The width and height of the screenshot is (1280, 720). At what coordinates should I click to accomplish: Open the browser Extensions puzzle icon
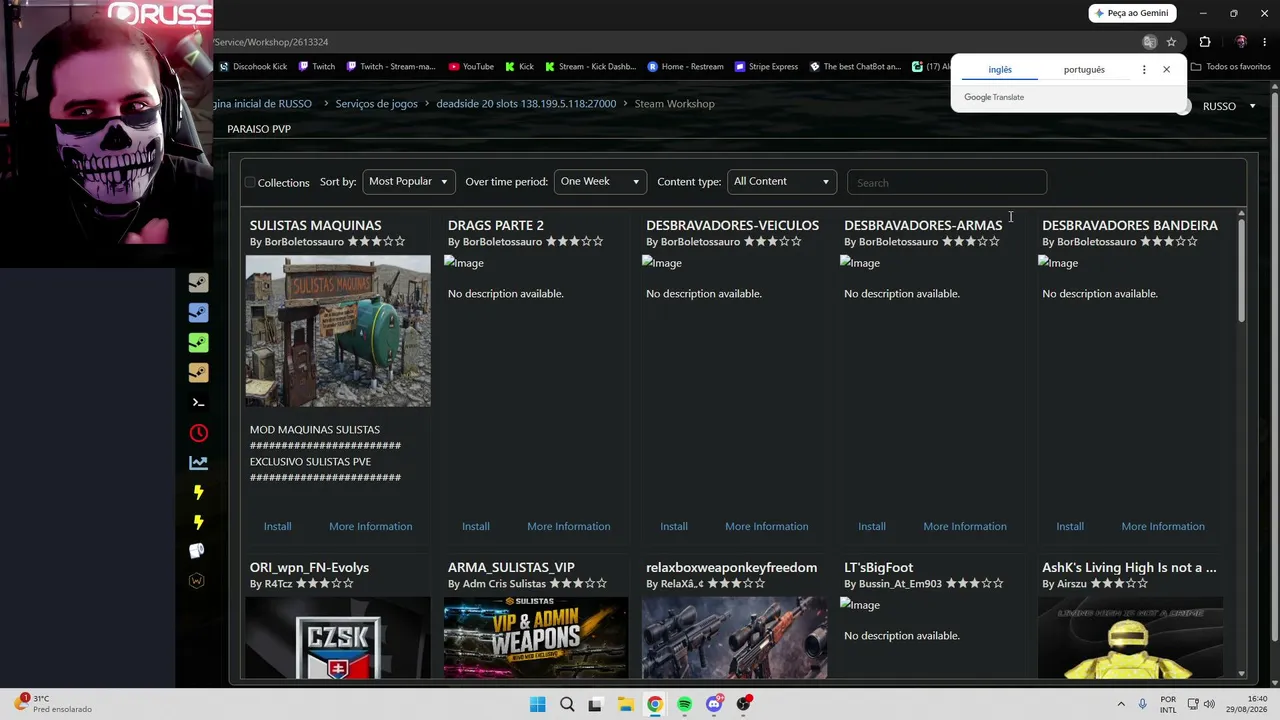pos(1205,42)
